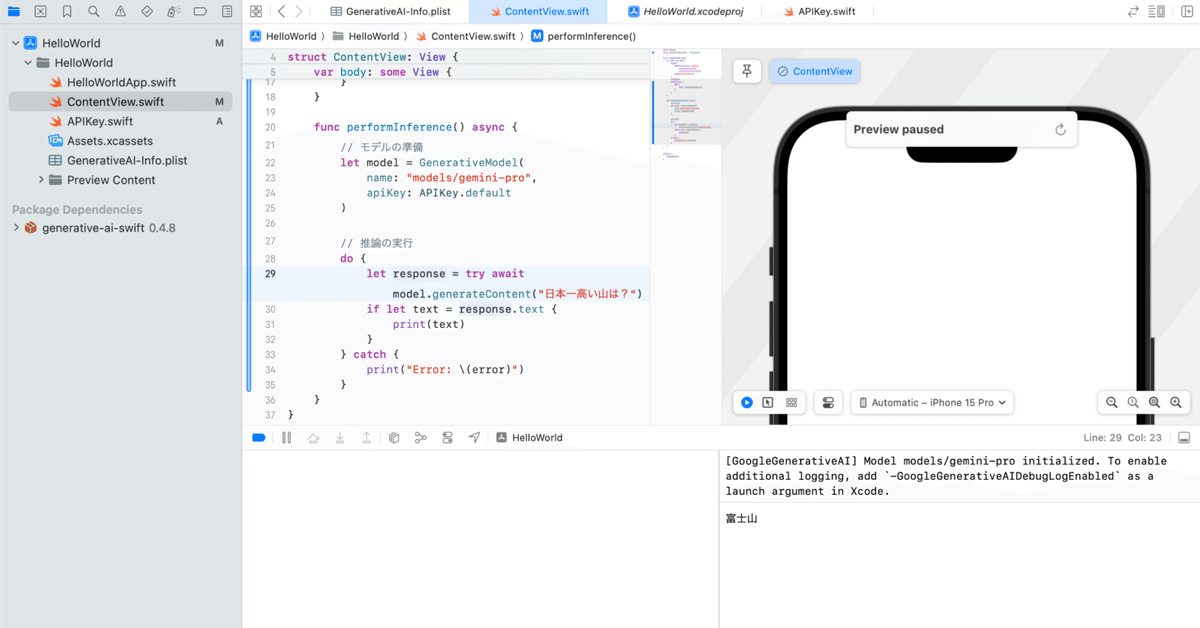Click the editor review swap arrows icon
Image resolution: width=1200 pixels, height=628 pixels.
1133,12
